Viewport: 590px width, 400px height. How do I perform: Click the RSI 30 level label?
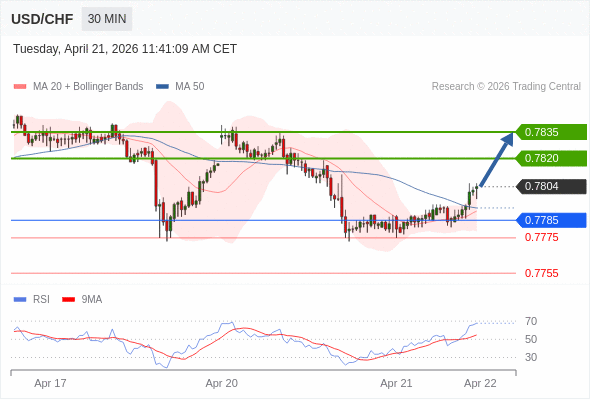(531, 357)
